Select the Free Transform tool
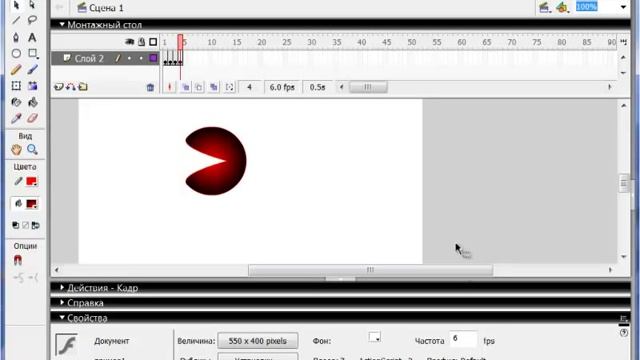 click(16, 86)
